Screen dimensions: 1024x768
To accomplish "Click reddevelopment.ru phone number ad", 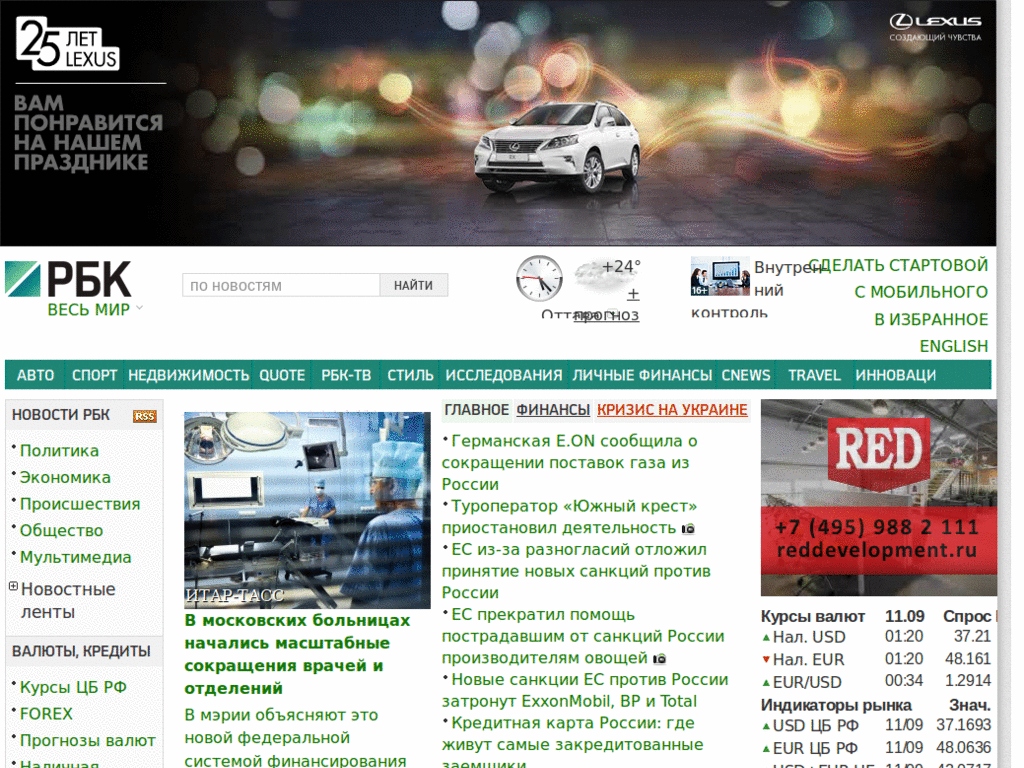I will (x=877, y=539).
